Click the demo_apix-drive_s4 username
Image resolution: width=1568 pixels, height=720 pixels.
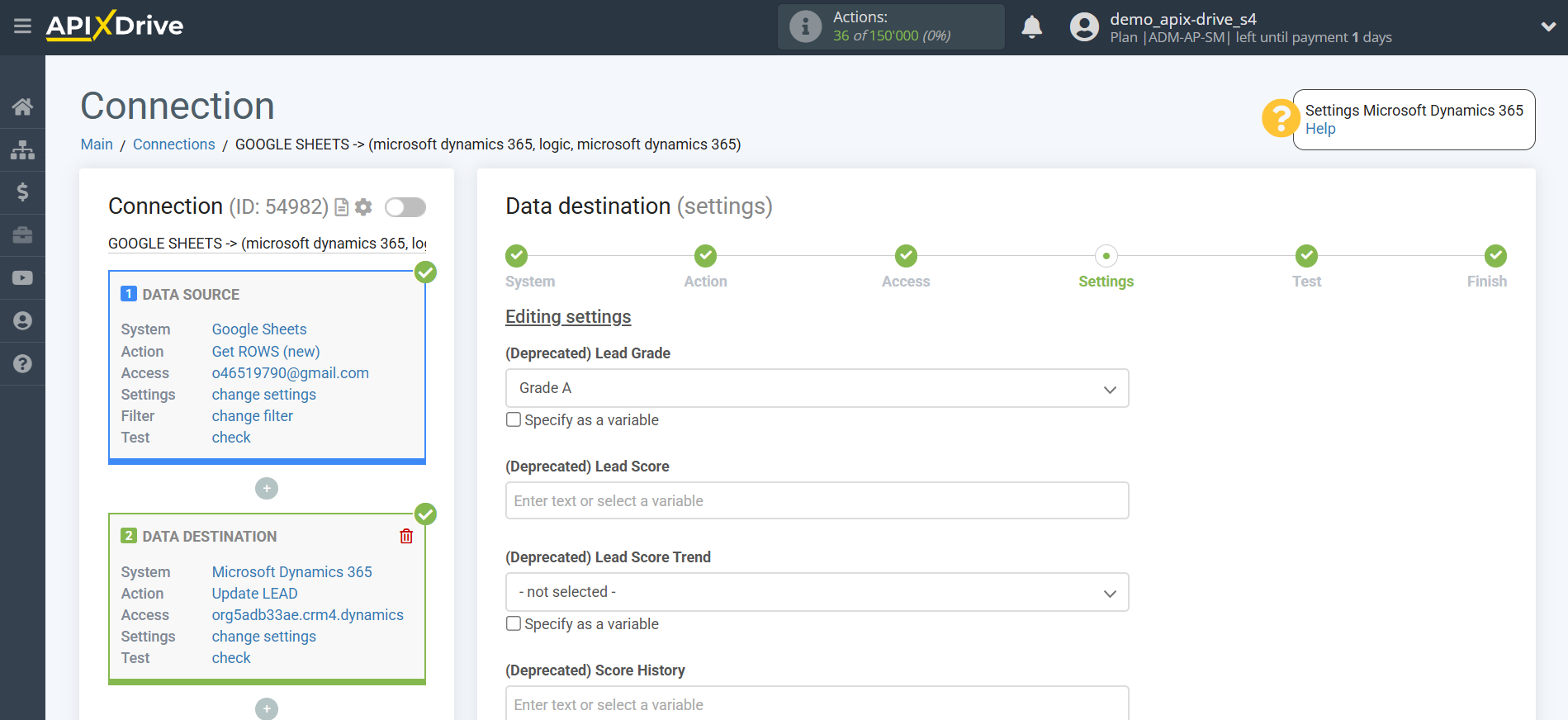coord(1183,19)
